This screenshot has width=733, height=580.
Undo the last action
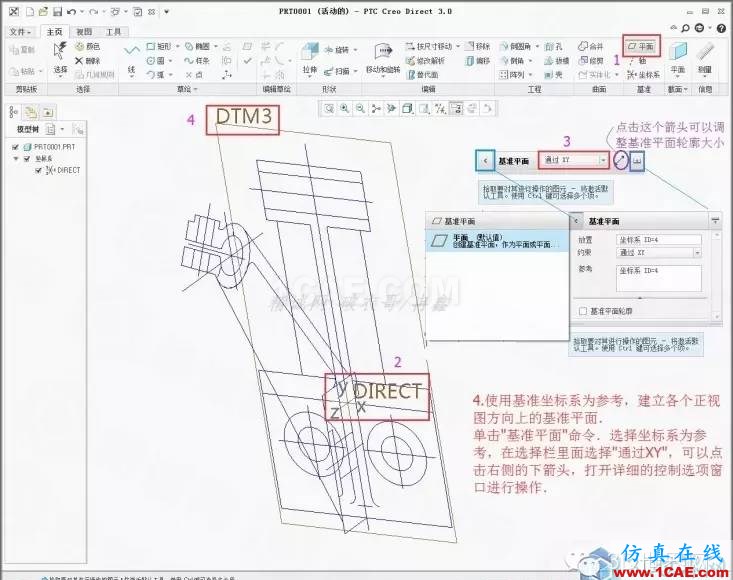tap(72, 12)
